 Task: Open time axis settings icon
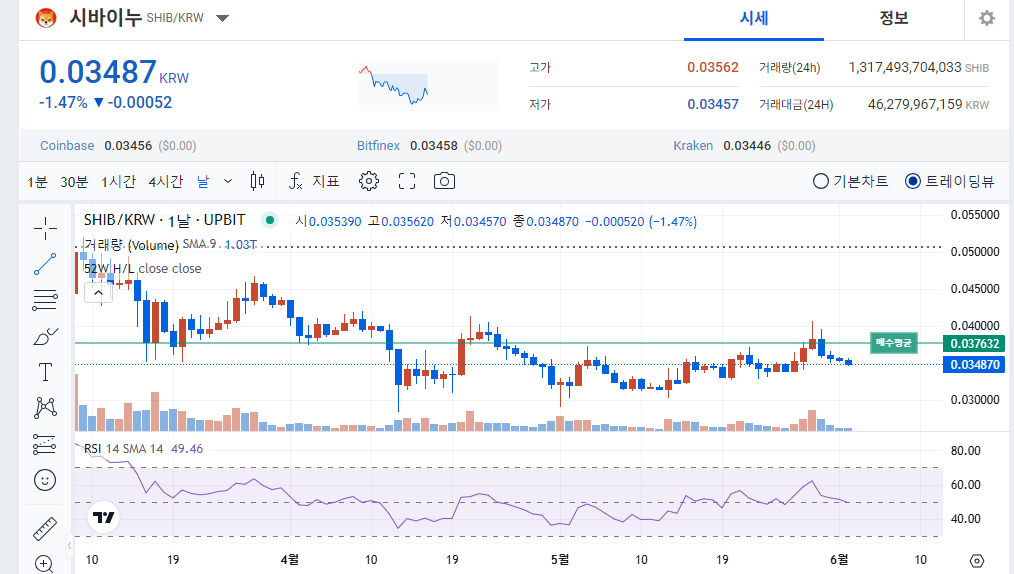(977, 560)
